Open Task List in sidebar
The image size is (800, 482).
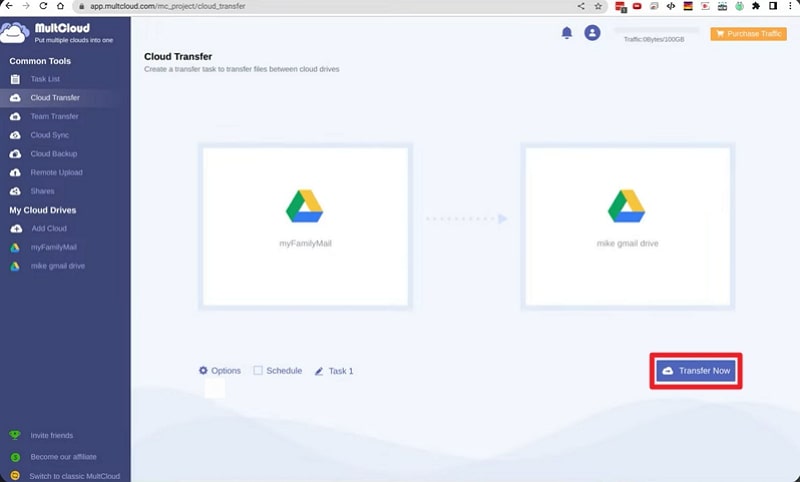[45, 79]
